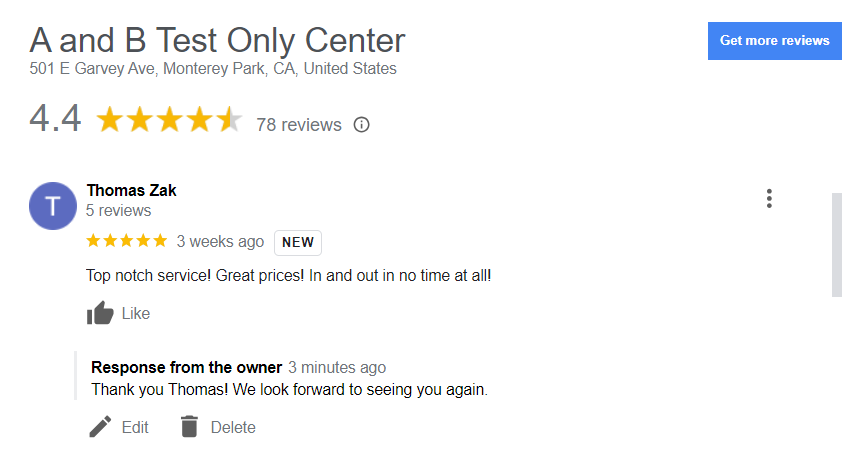
Task: Click the "78 reviews" count
Action: click(298, 125)
